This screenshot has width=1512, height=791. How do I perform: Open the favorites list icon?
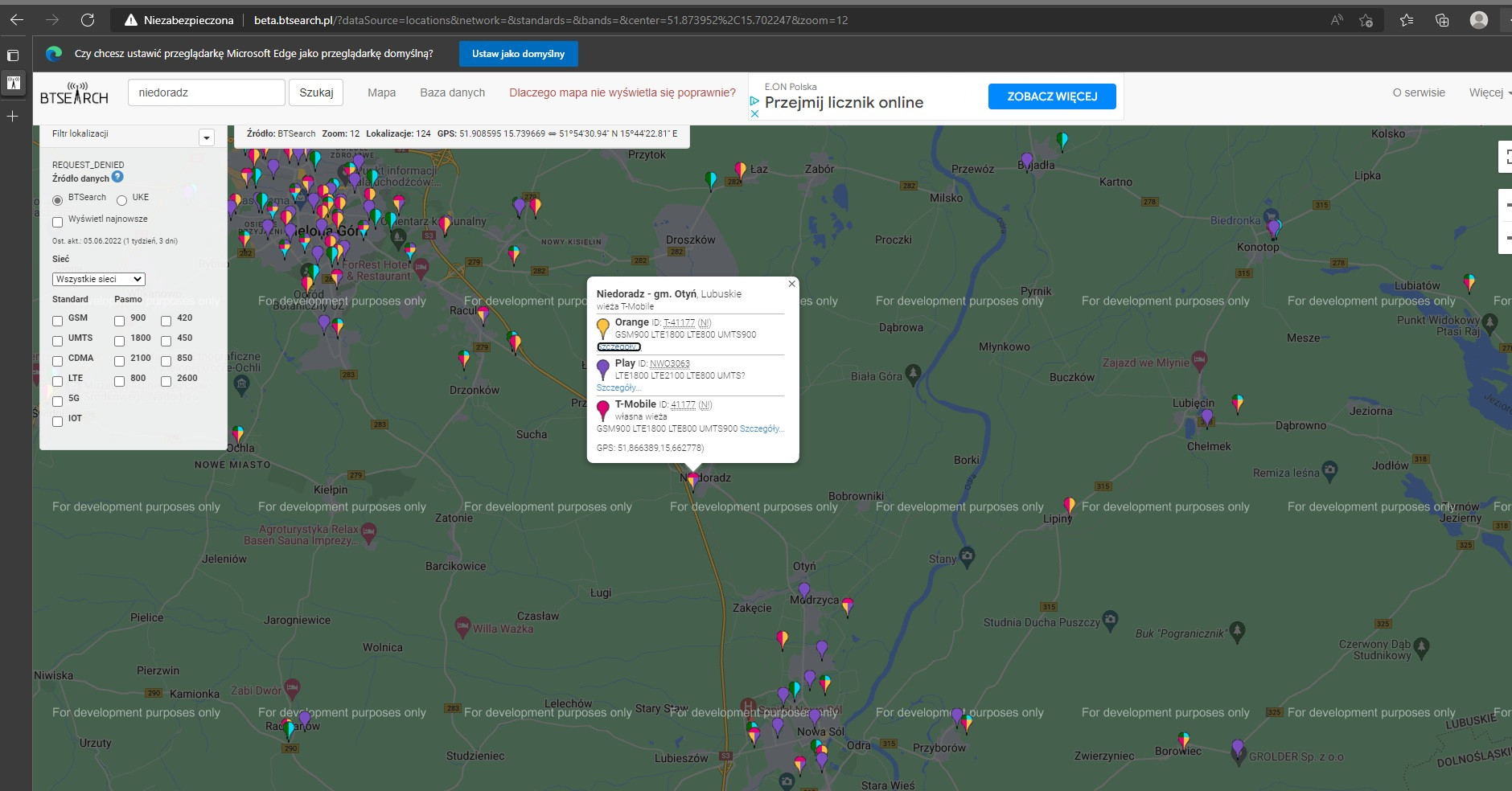pos(1406,20)
